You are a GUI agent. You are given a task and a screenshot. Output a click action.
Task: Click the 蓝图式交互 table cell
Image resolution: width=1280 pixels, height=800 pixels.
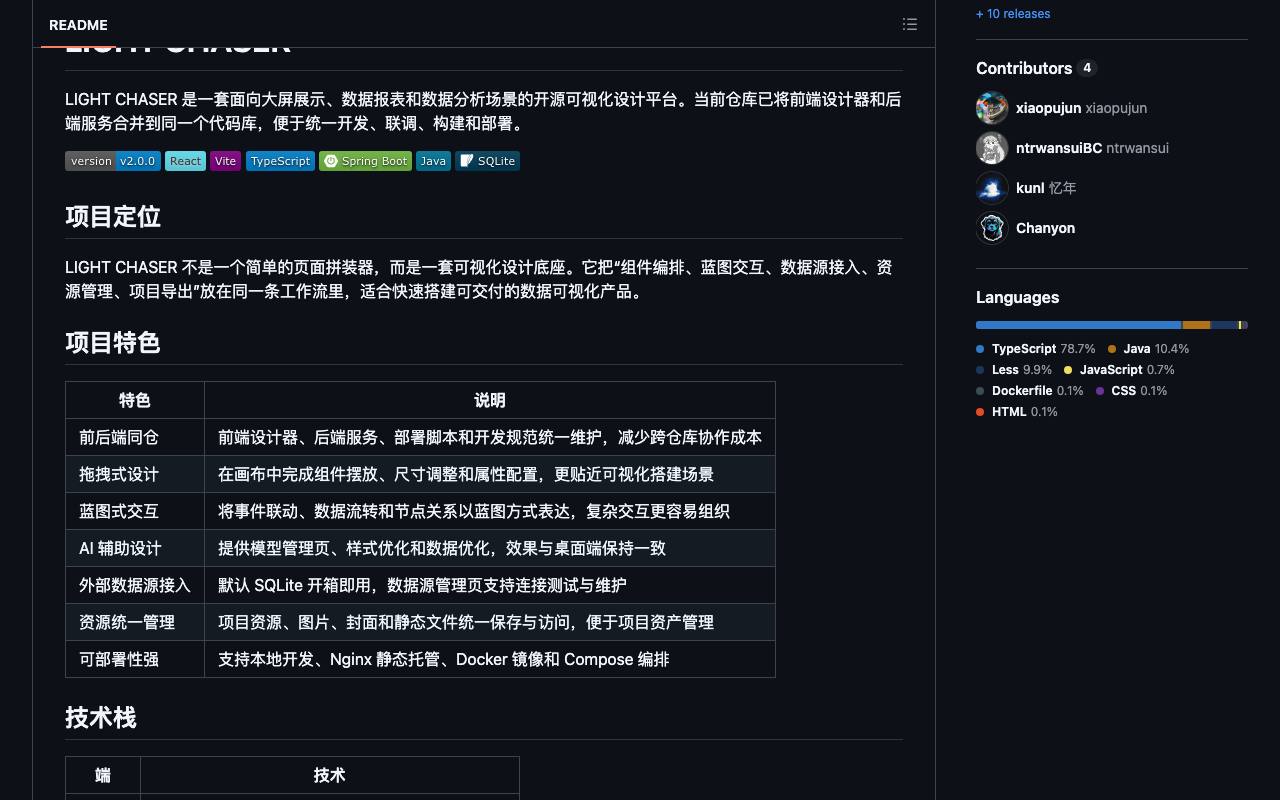135,511
